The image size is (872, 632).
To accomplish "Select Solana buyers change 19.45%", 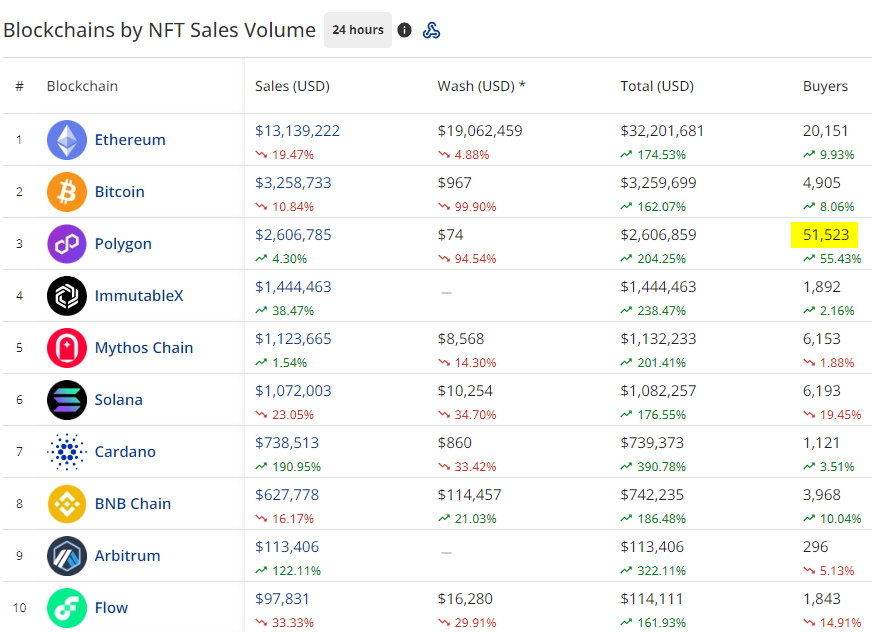I will 840,415.
